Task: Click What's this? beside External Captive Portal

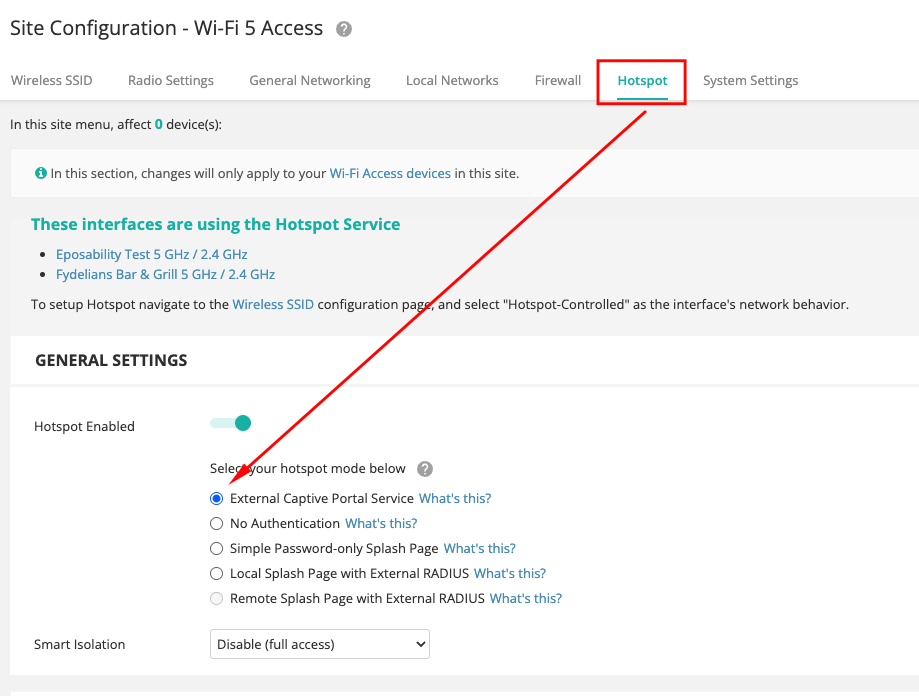Action: point(455,499)
